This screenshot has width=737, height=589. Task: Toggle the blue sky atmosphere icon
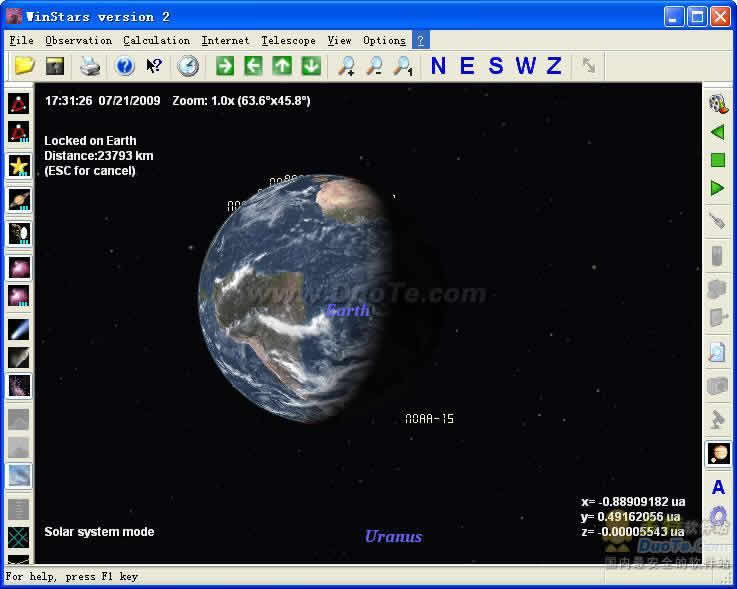tap(19, 475)
